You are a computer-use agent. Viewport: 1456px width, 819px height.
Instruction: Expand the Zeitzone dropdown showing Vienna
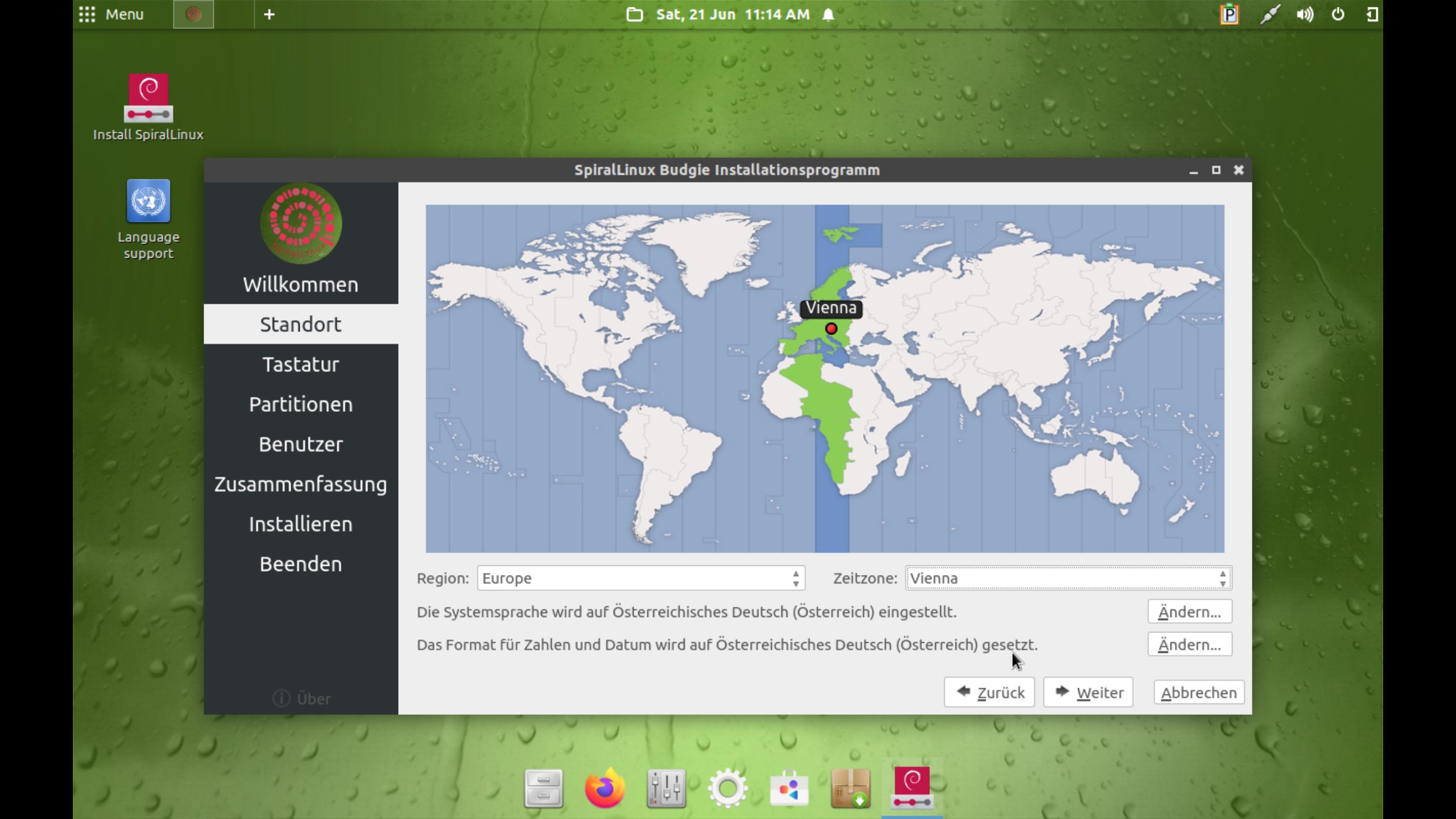point(1068,578)
